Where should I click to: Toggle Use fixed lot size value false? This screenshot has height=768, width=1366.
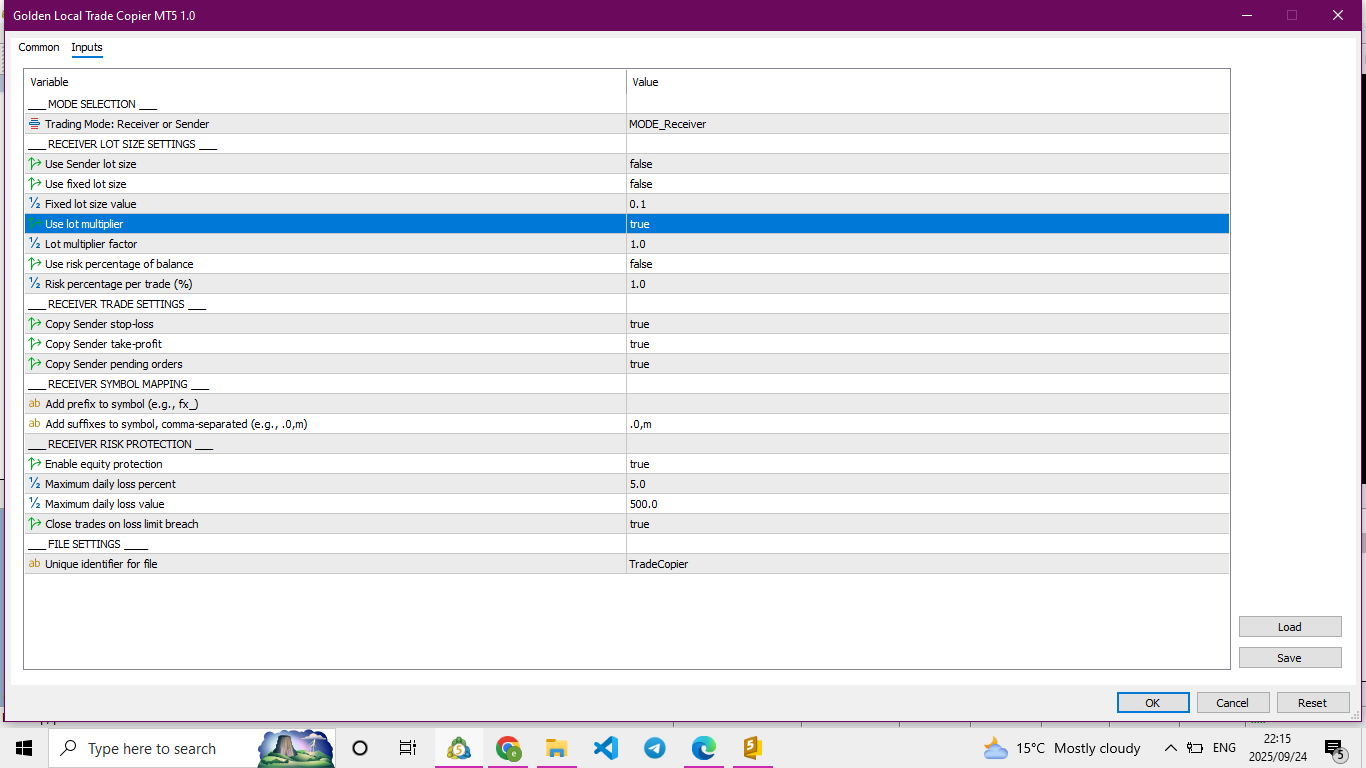pyautogui.click(x=928, y=184)
